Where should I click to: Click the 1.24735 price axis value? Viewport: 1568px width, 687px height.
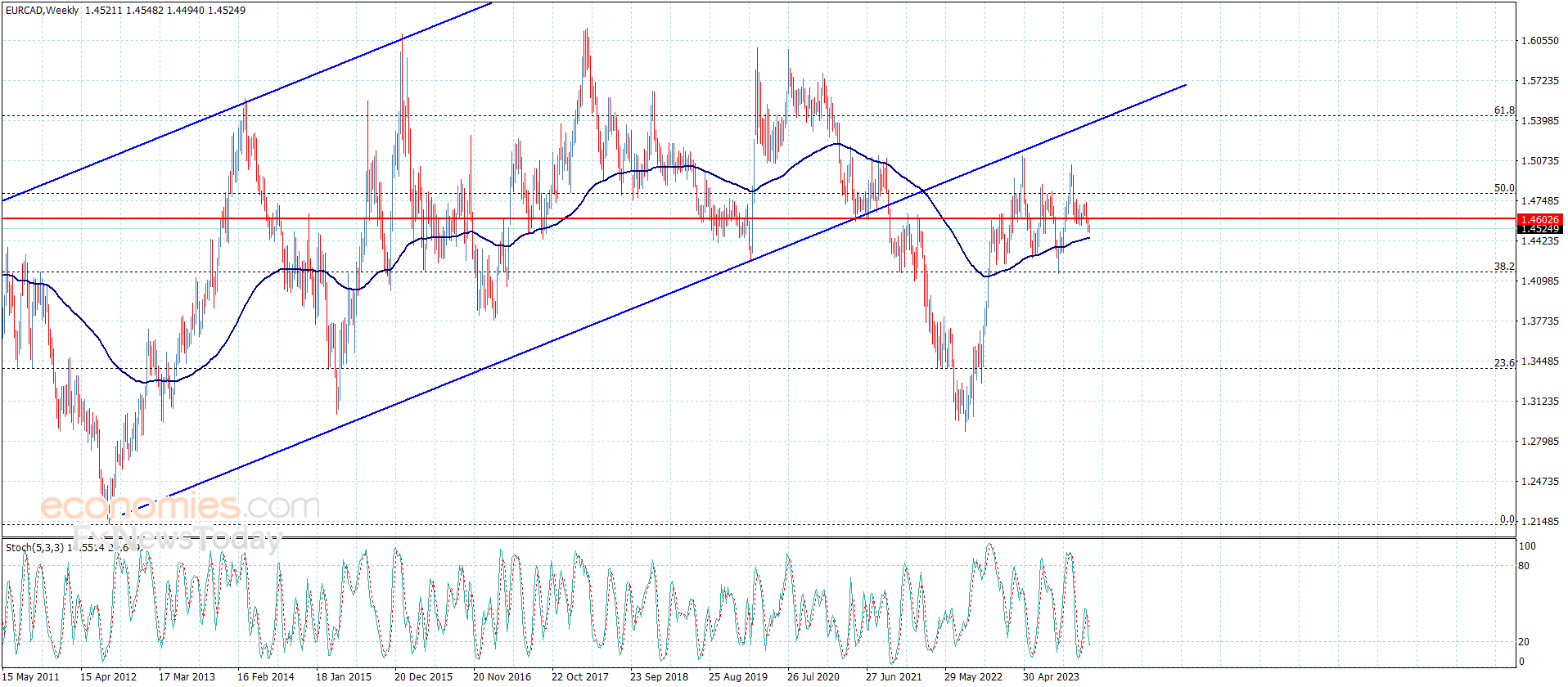click(x=1539, y=482)
